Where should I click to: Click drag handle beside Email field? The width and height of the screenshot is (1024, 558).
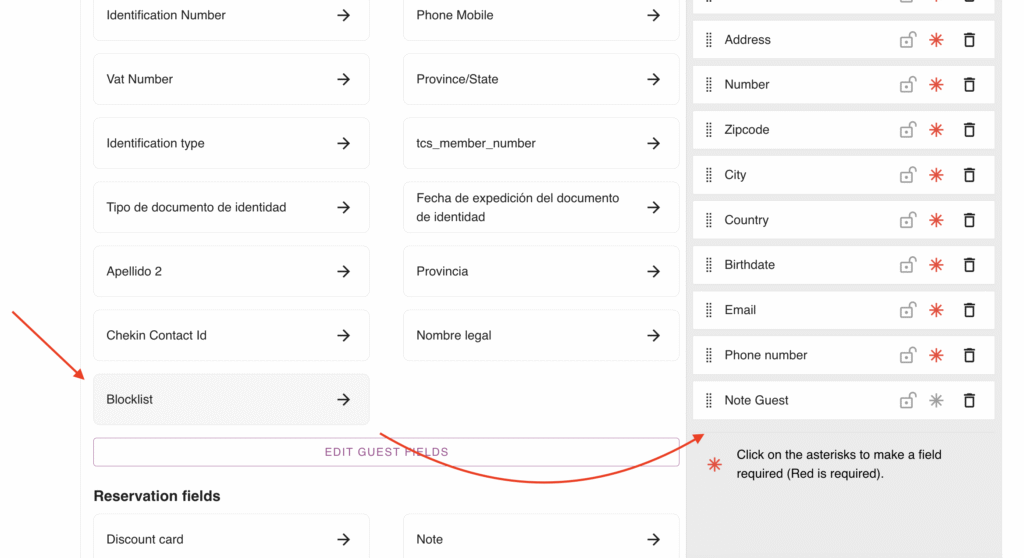point(709,310)
